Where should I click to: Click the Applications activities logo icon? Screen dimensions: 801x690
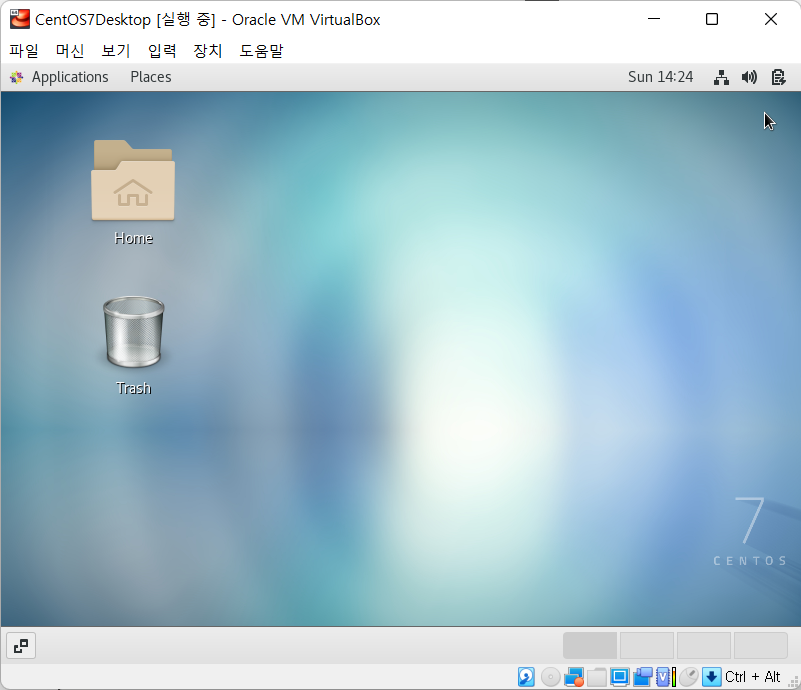click(x=16, y=77)
